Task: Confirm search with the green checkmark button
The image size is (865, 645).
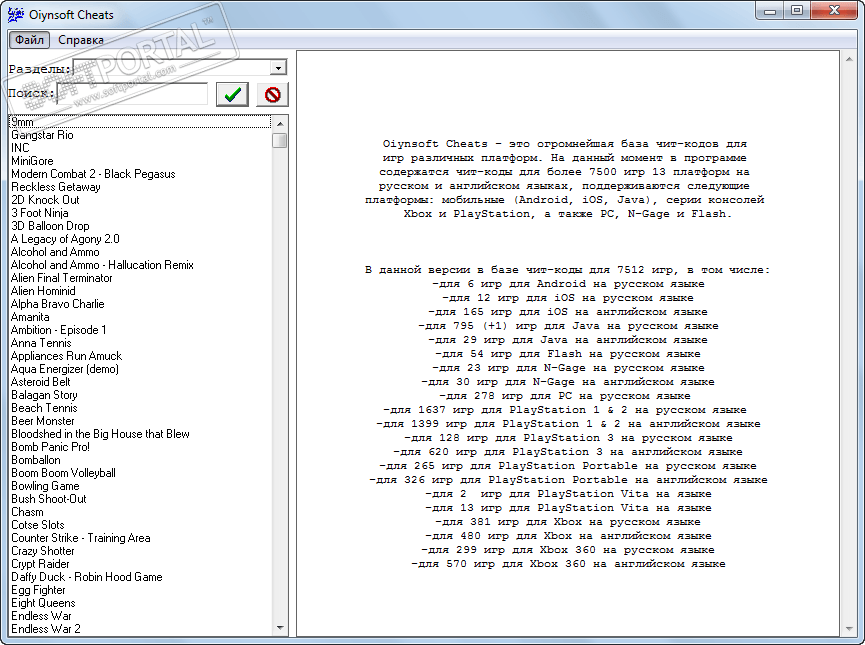Action: point(232,94)
